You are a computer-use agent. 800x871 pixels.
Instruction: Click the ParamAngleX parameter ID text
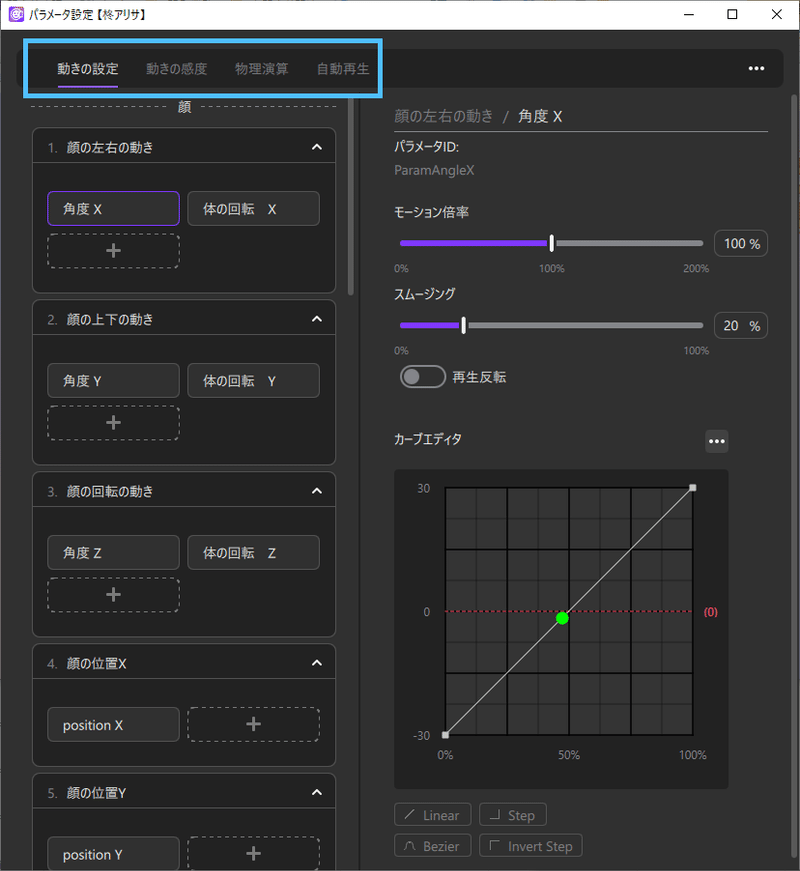pyautogui.click(x=434, y=170)
